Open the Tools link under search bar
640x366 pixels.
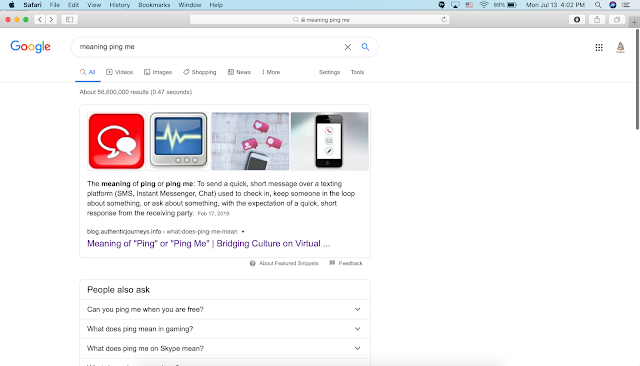click(x=357, y=72)
